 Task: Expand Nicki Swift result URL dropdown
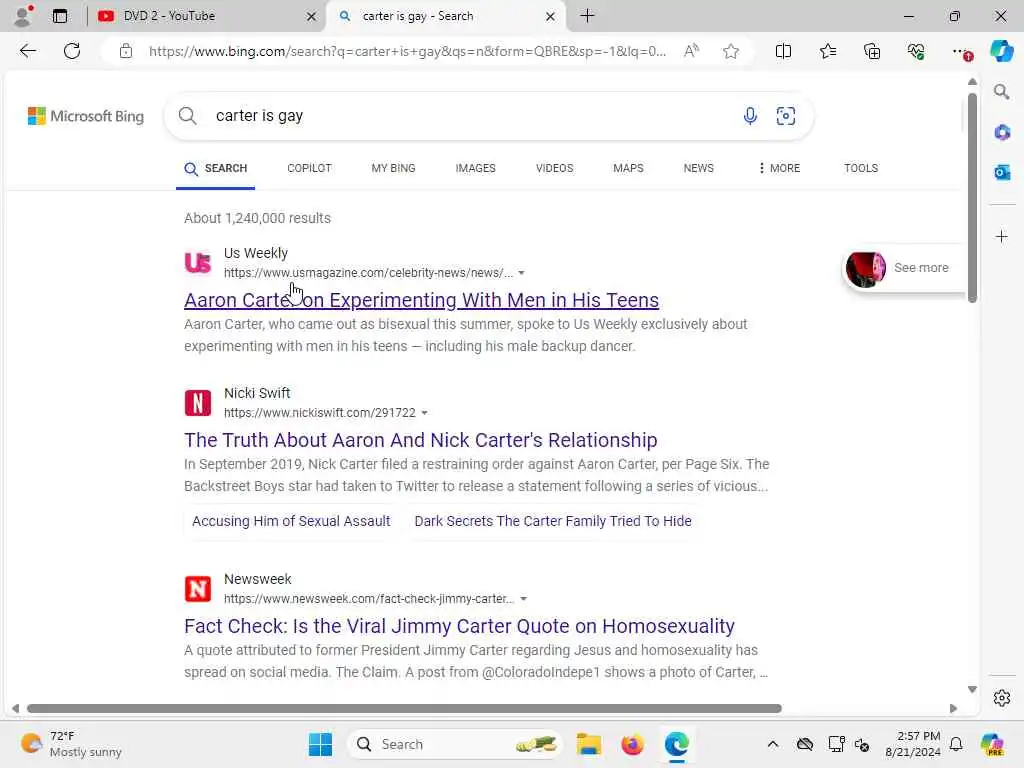424,413
